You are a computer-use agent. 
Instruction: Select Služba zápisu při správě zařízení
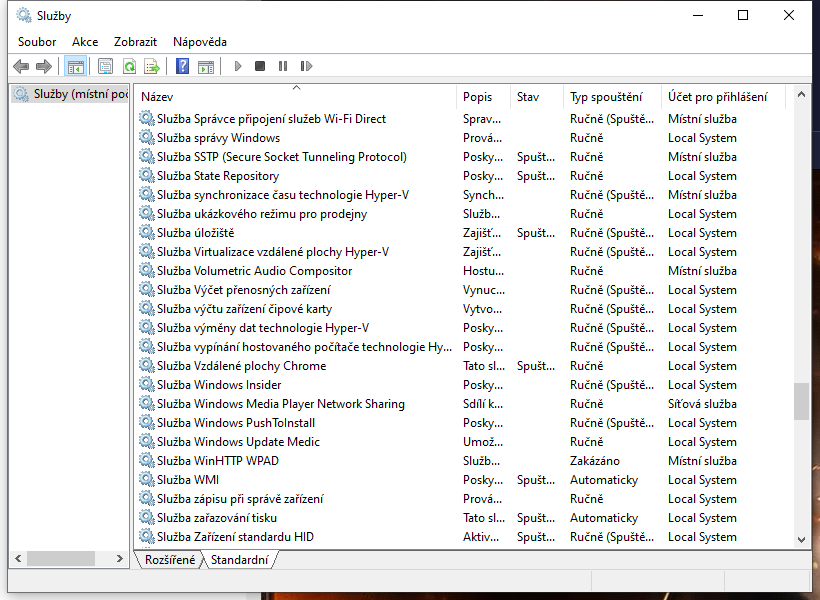[460, 499]
